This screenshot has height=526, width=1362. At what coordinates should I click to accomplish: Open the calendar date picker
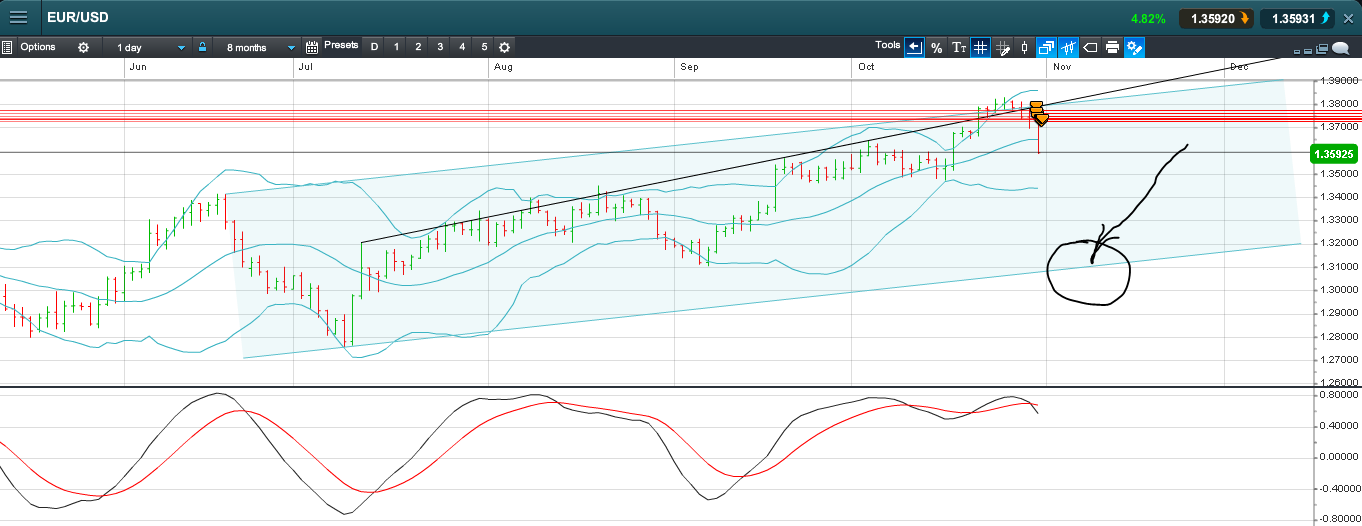coord(311,47)
